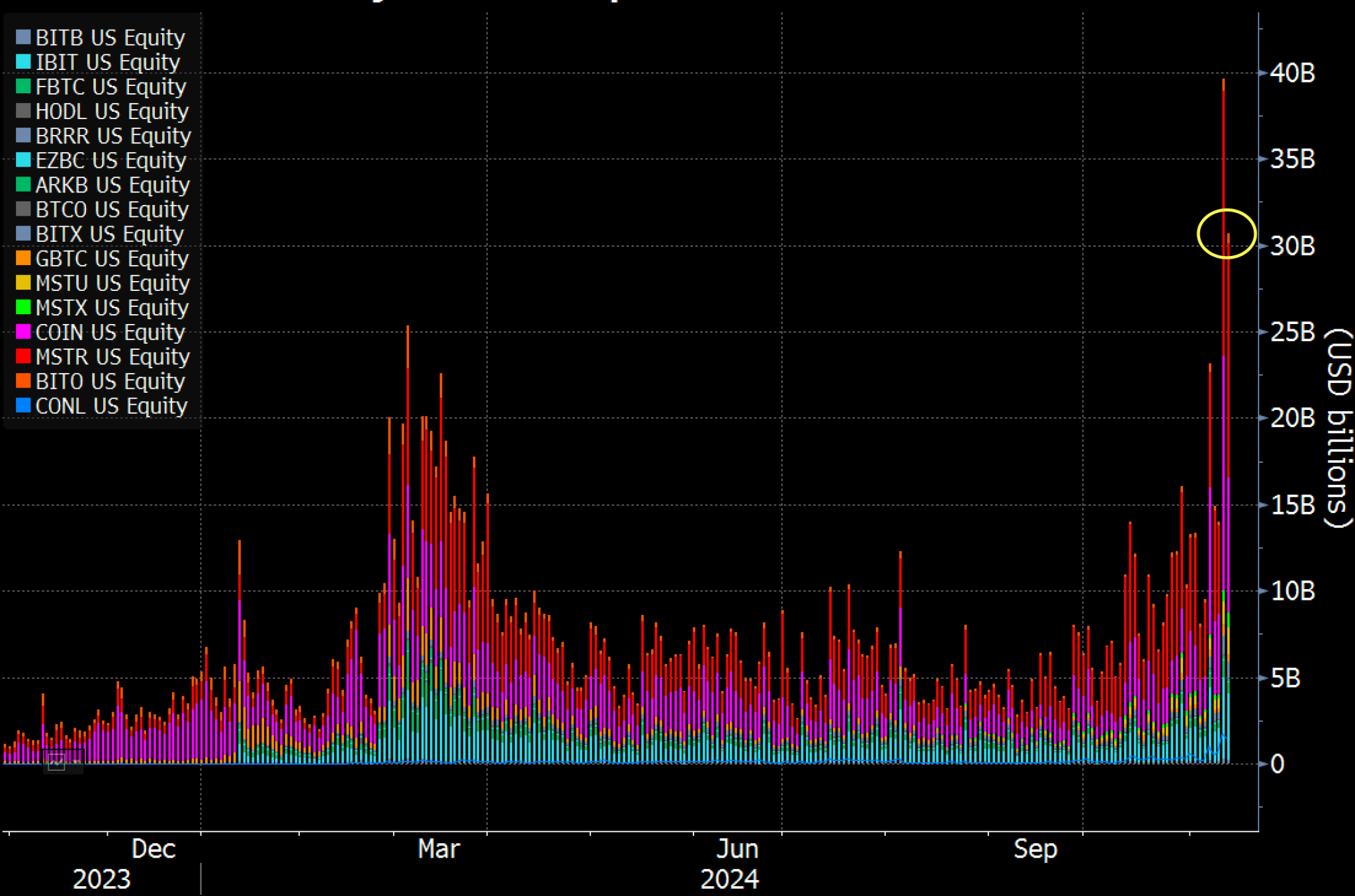Screen dimensions: 1355x896
Task: Select the 'FBTC US Equity' legend label
Action: tap(111, 87)
